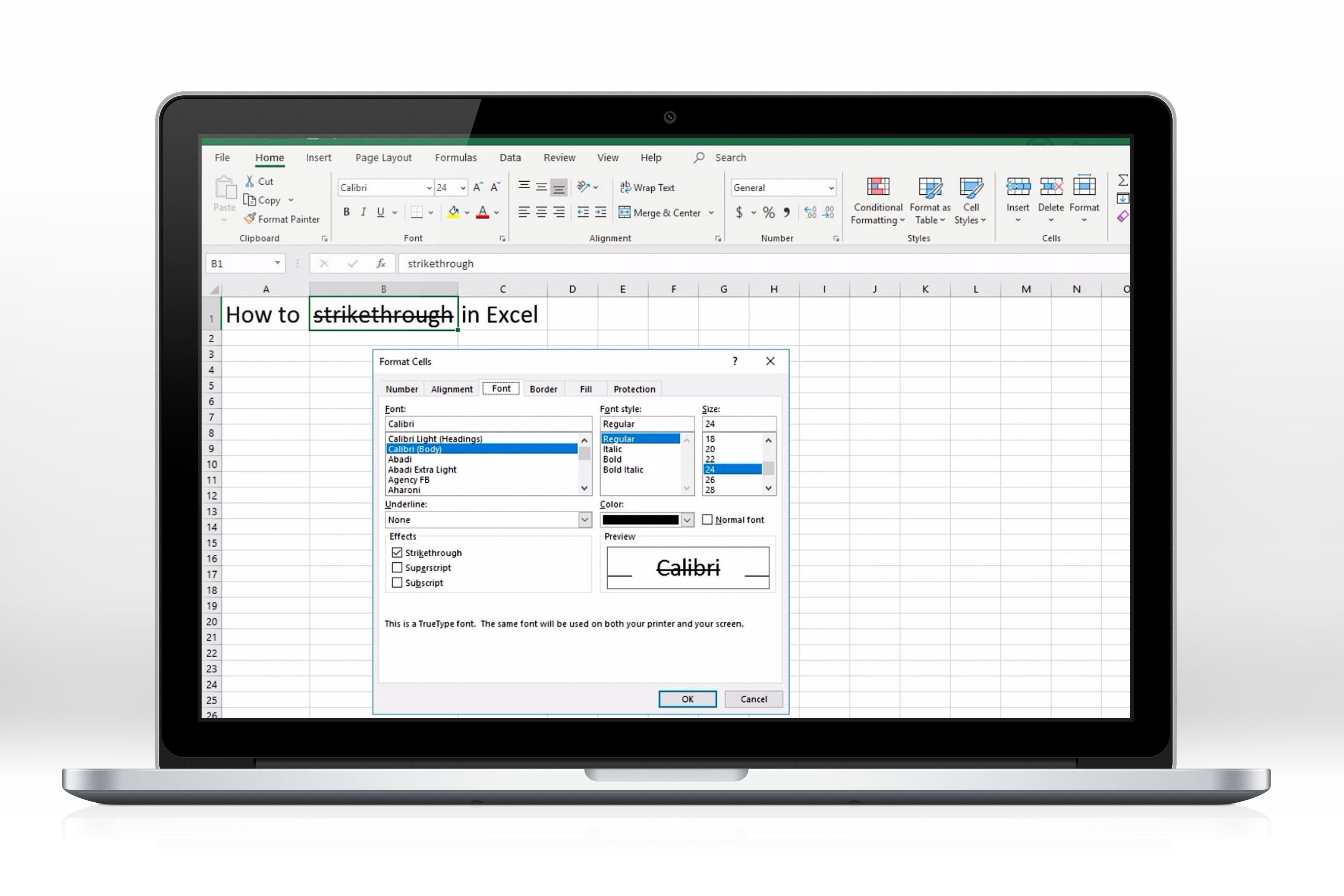This screenshot has width=1344, height=896.
Task: Click the Decrease Font Size icon
Action: tap(495, 187)
